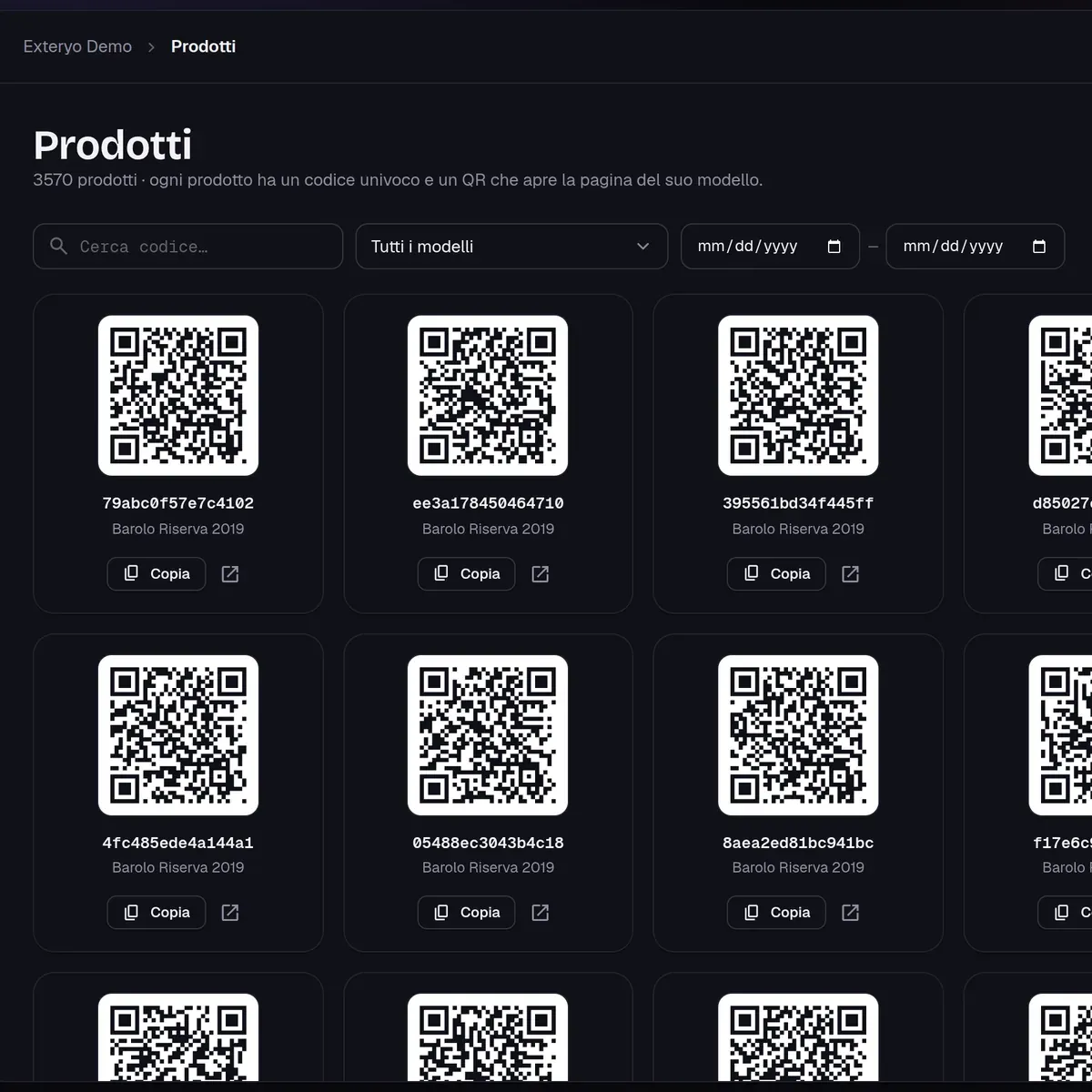Click the start date mm/dd/yyyy field

[x=770, y=247]
